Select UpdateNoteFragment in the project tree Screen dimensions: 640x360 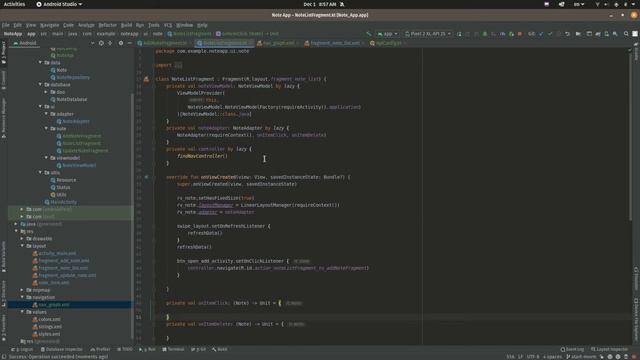(85, 151)
